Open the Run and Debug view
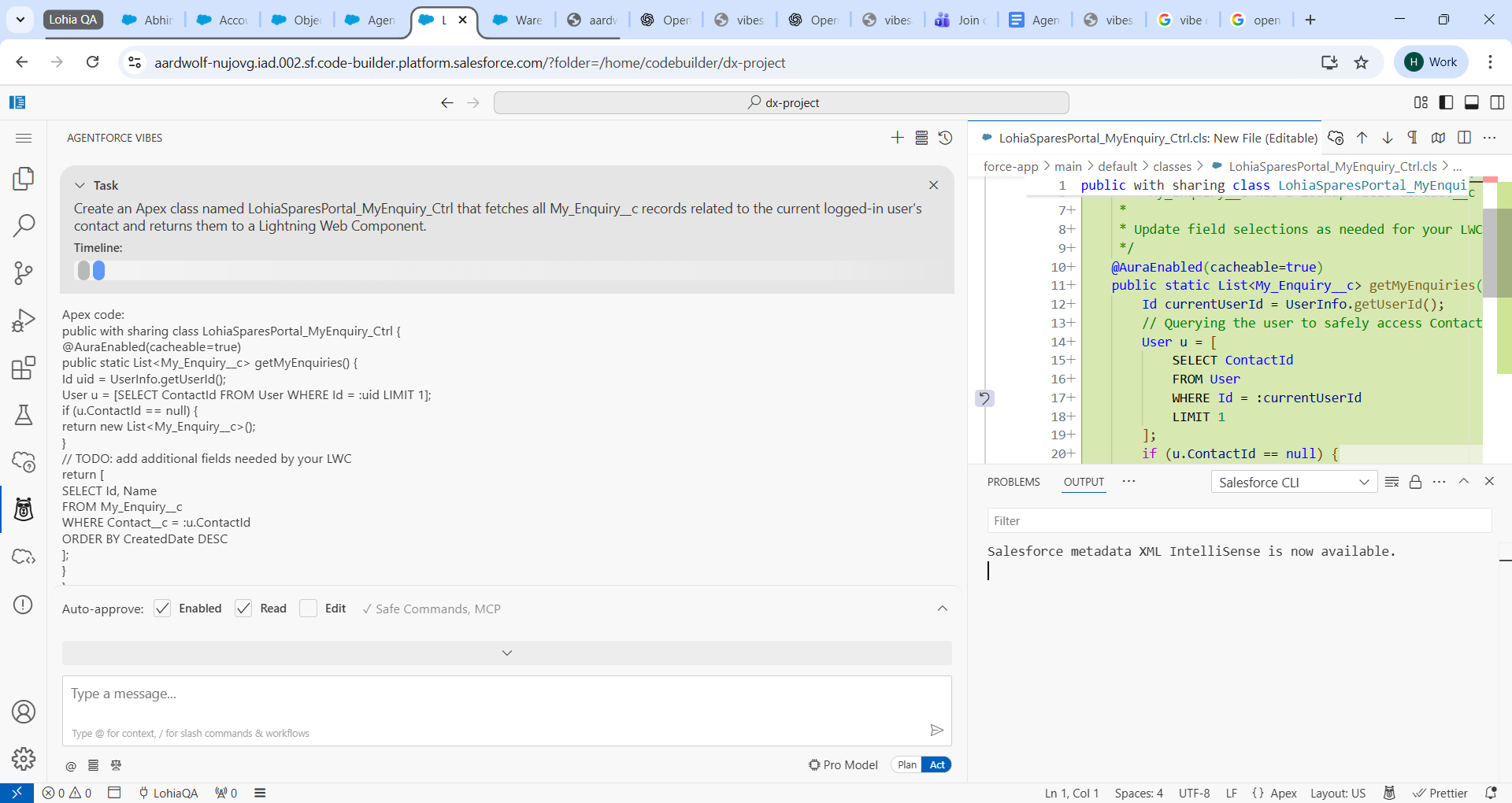 click(x=24, y=320)
